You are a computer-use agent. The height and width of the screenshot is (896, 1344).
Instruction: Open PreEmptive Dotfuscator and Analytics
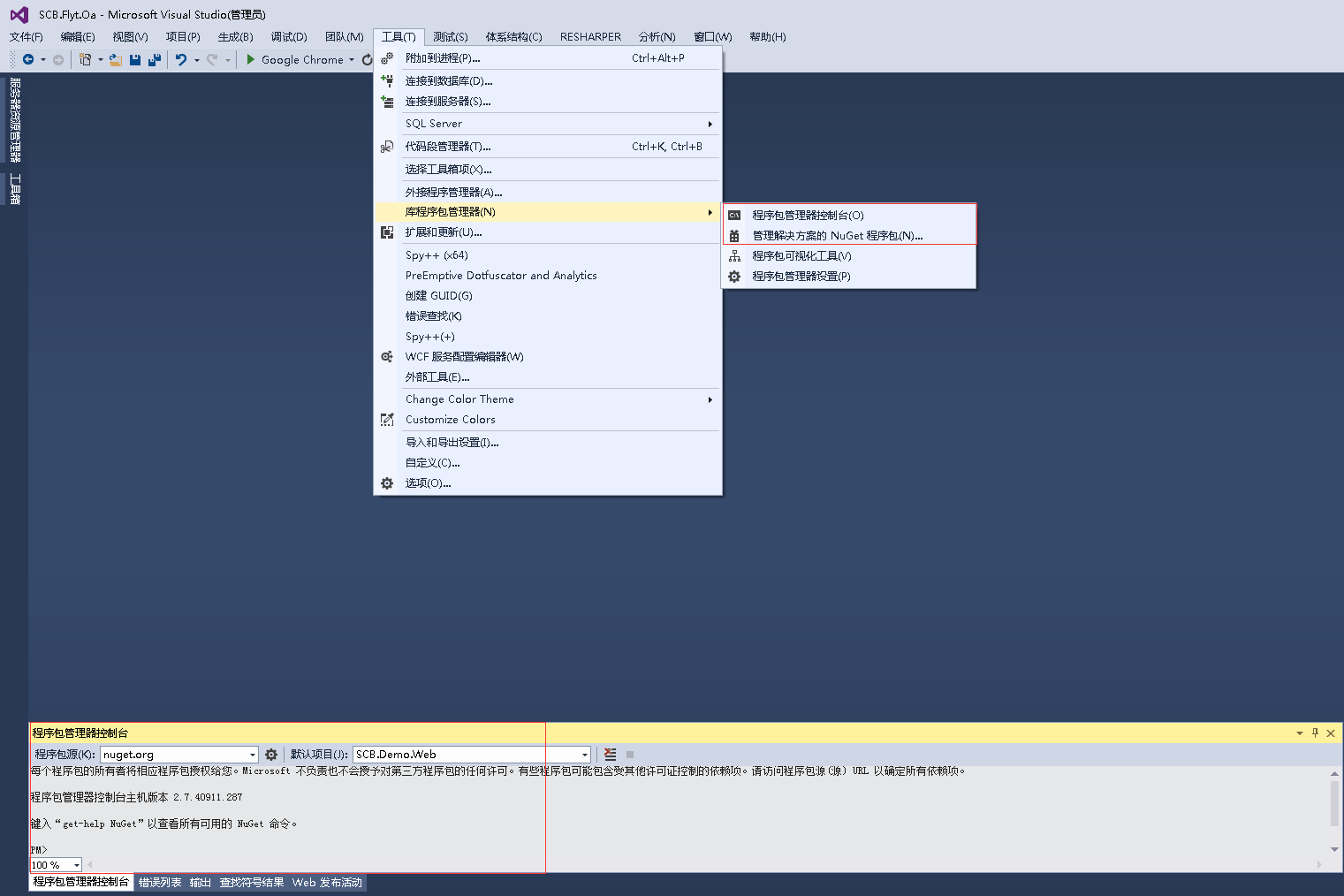pos(548,276)
